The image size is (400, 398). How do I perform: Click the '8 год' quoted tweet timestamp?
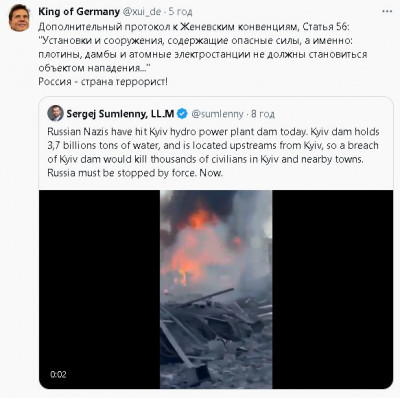(x=263, y=114)
